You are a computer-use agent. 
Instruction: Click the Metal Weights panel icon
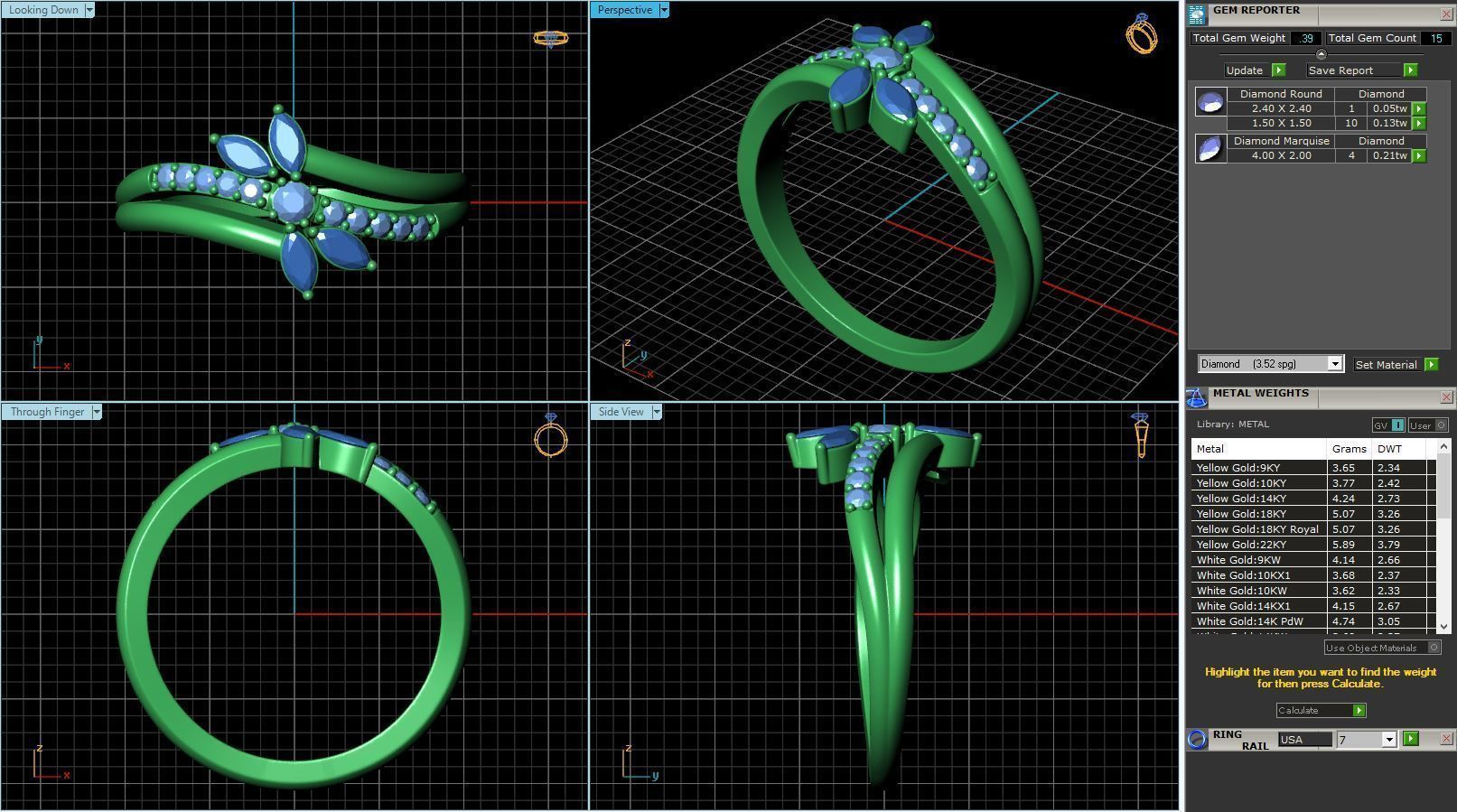point(1197,397)
